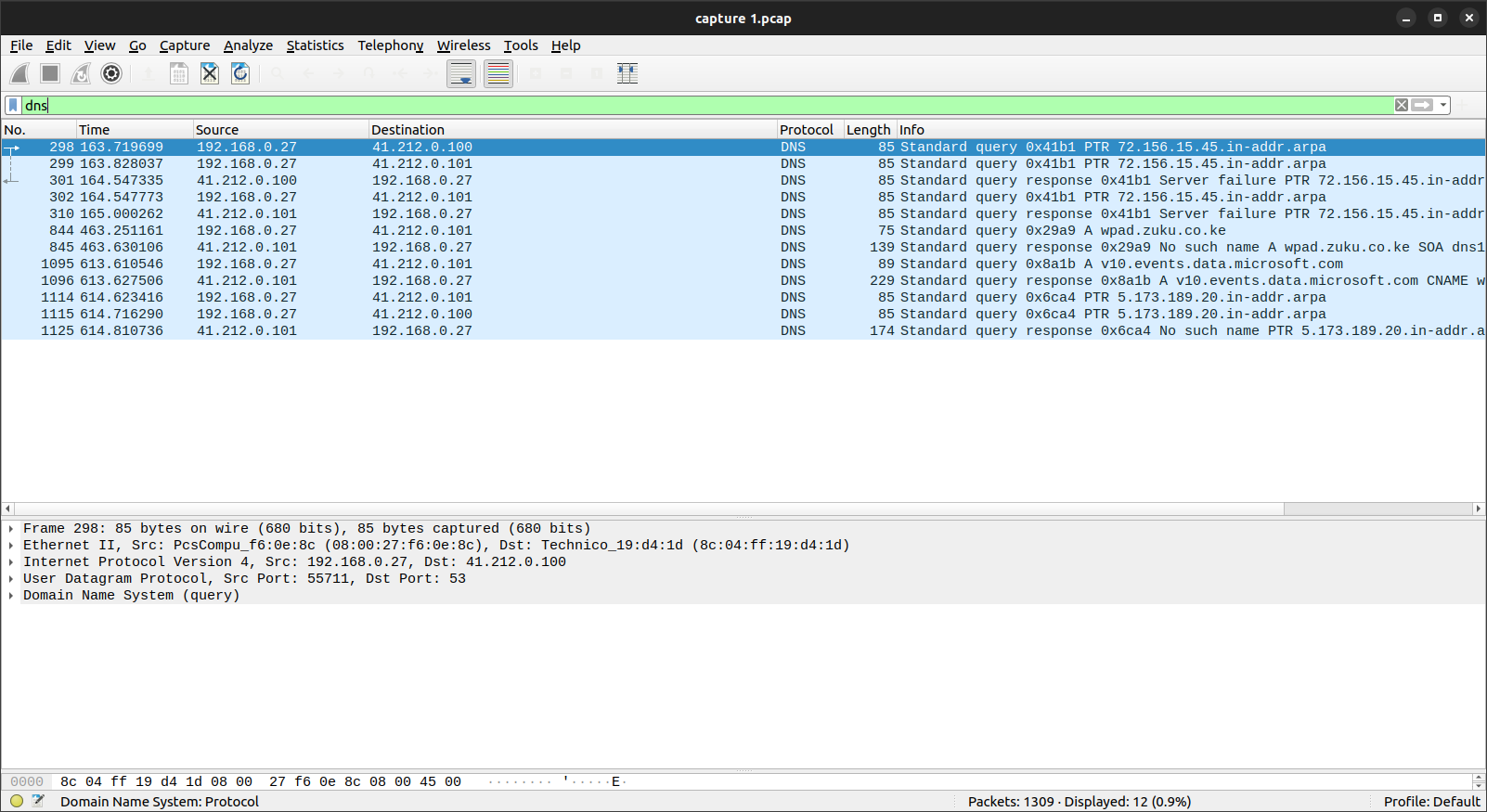
Task: Zoom in the main window text
Action: coord(536,73)
